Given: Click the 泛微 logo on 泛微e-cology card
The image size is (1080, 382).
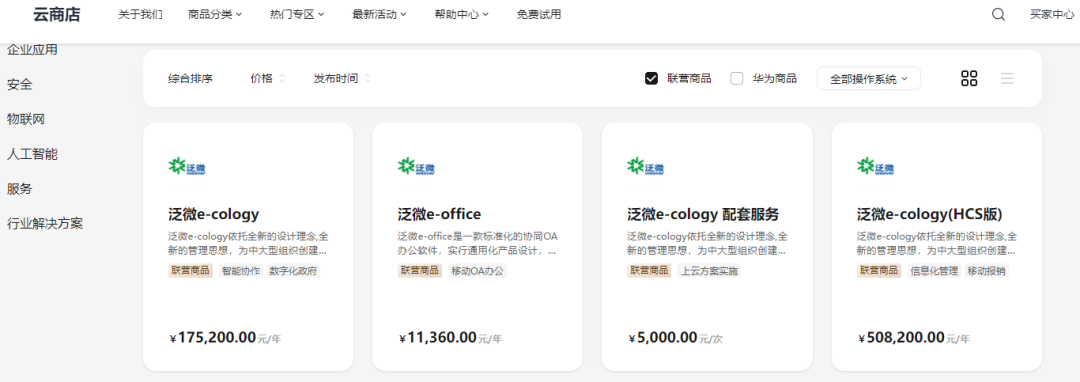Looking at the screenshot, I should coord(187,167).
